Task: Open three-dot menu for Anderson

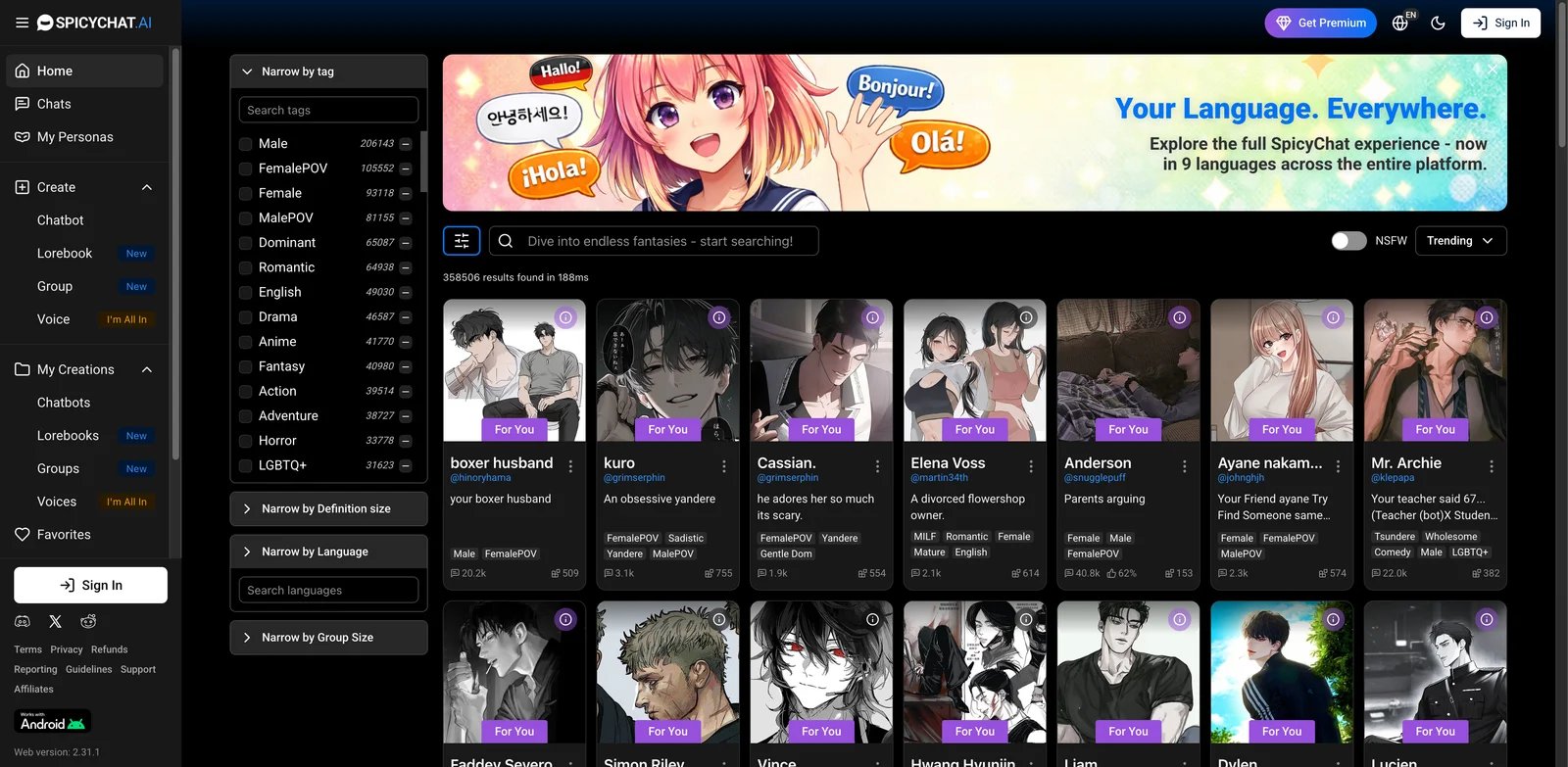Action: [1185, 466]
